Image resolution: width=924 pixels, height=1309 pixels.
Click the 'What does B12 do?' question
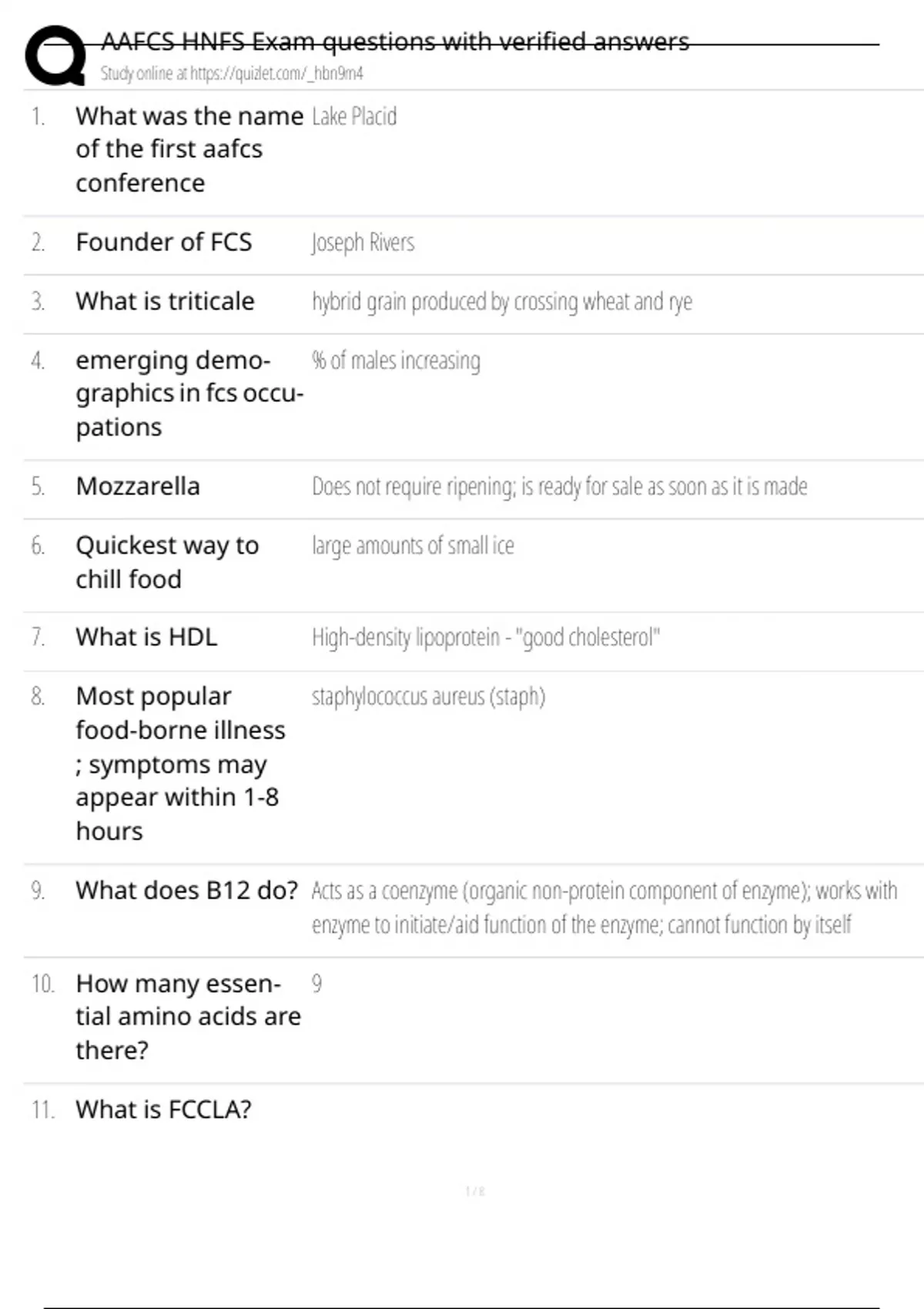coord(186,891)
